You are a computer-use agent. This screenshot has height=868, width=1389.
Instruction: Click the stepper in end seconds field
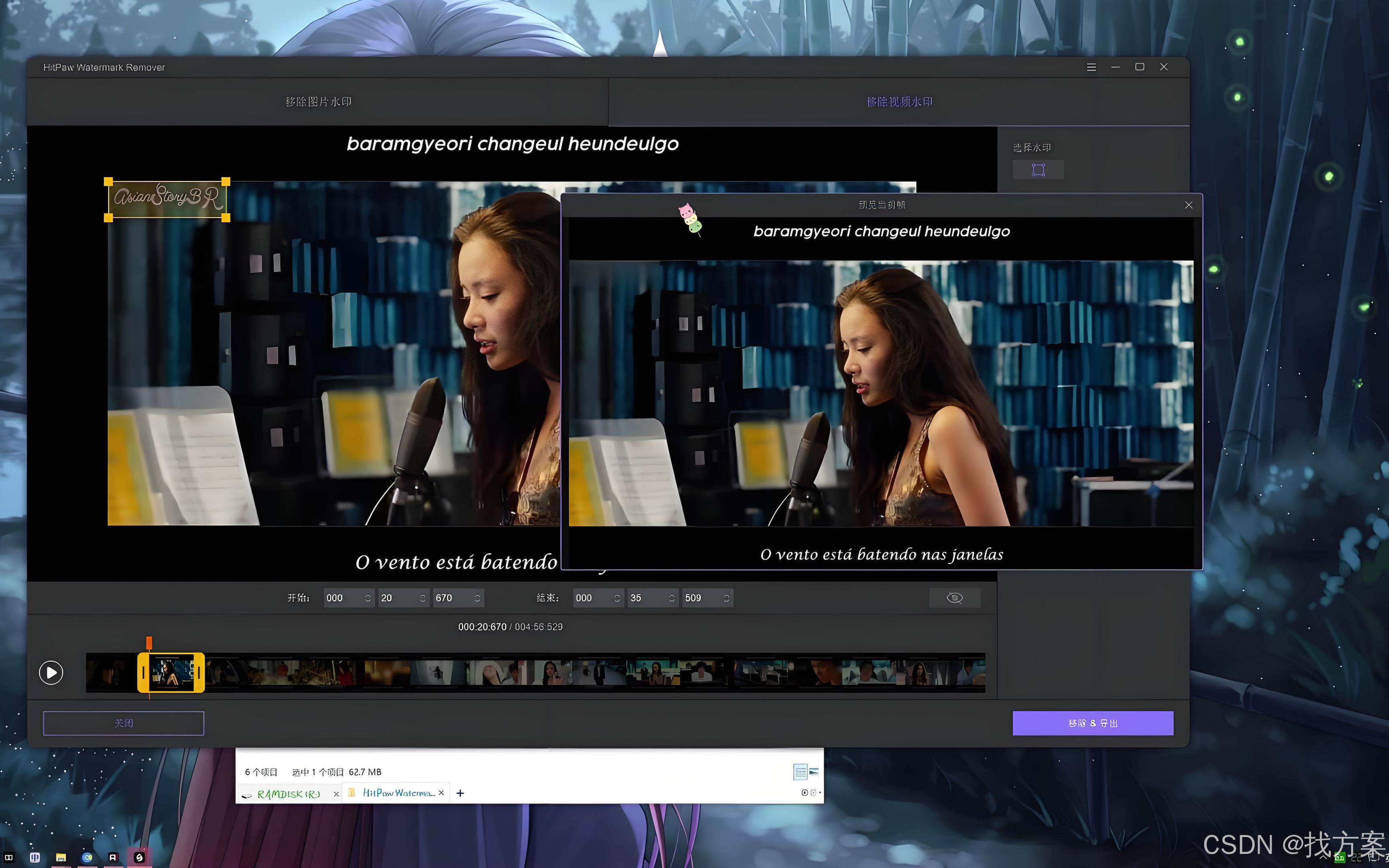click(x=672, y=598)
